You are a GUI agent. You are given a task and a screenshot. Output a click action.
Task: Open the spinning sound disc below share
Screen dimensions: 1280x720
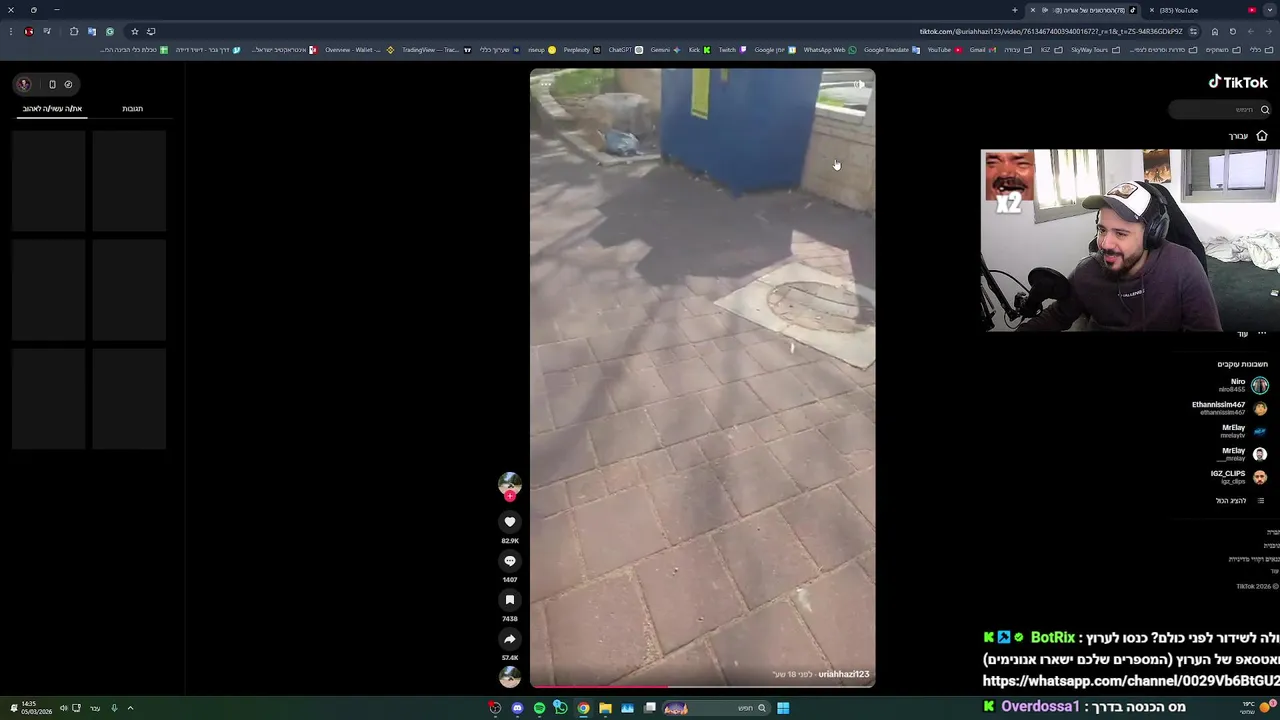(x=510, y=677)
